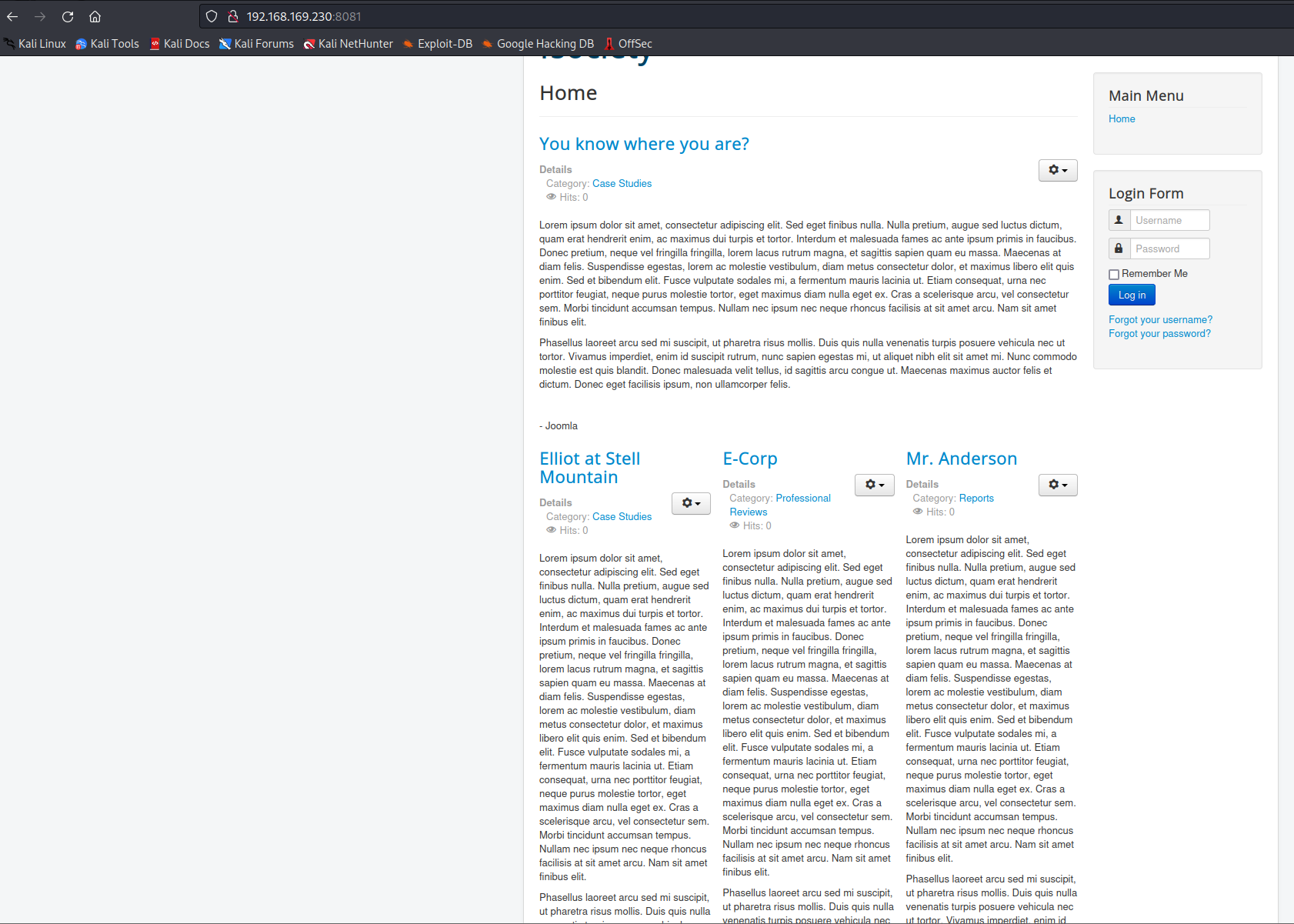Open the Kali Linux bookmark
1294x924 pixels.
35,44
